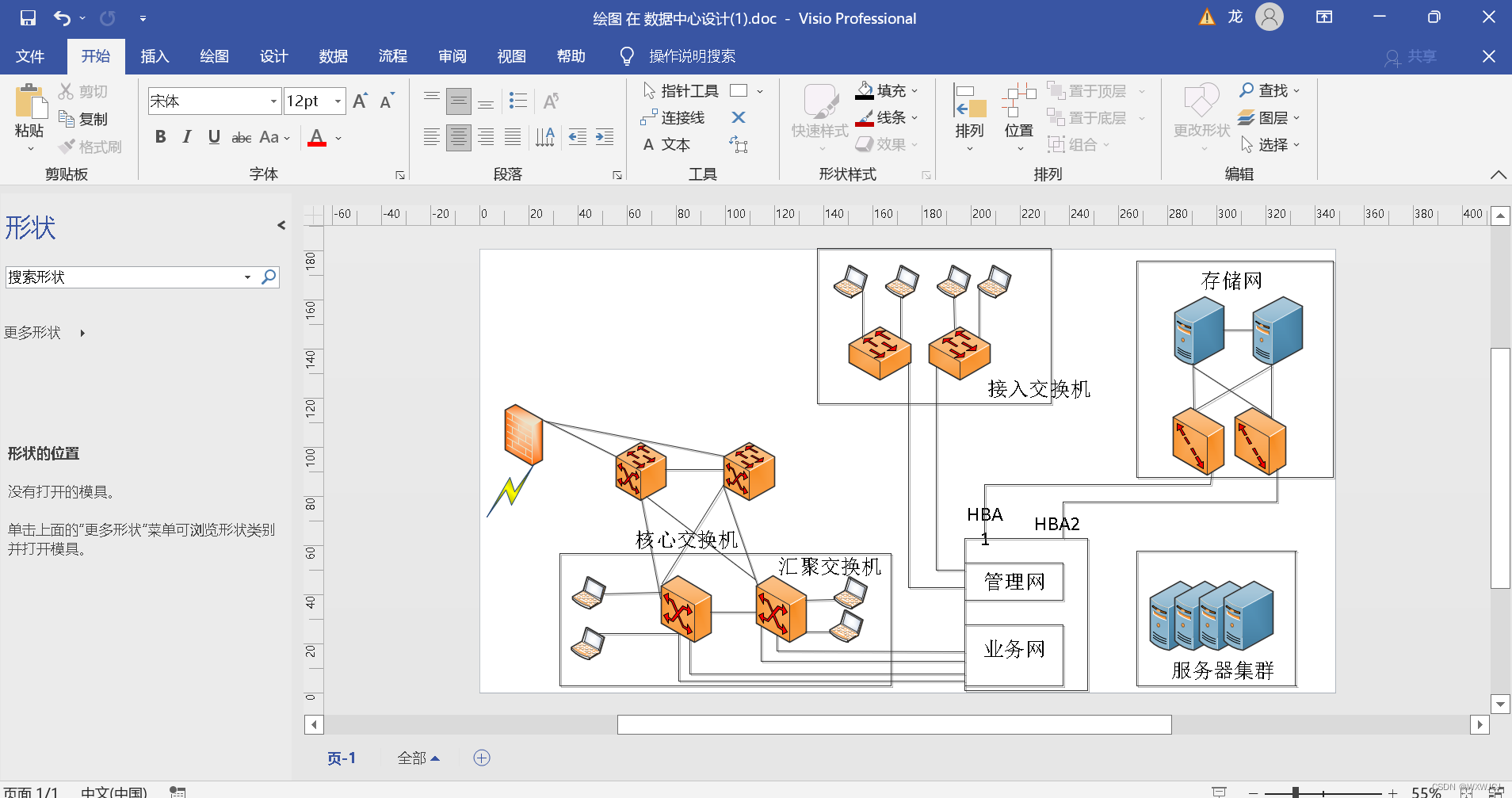Click the Undo arrow icon

tap(62, 17)
